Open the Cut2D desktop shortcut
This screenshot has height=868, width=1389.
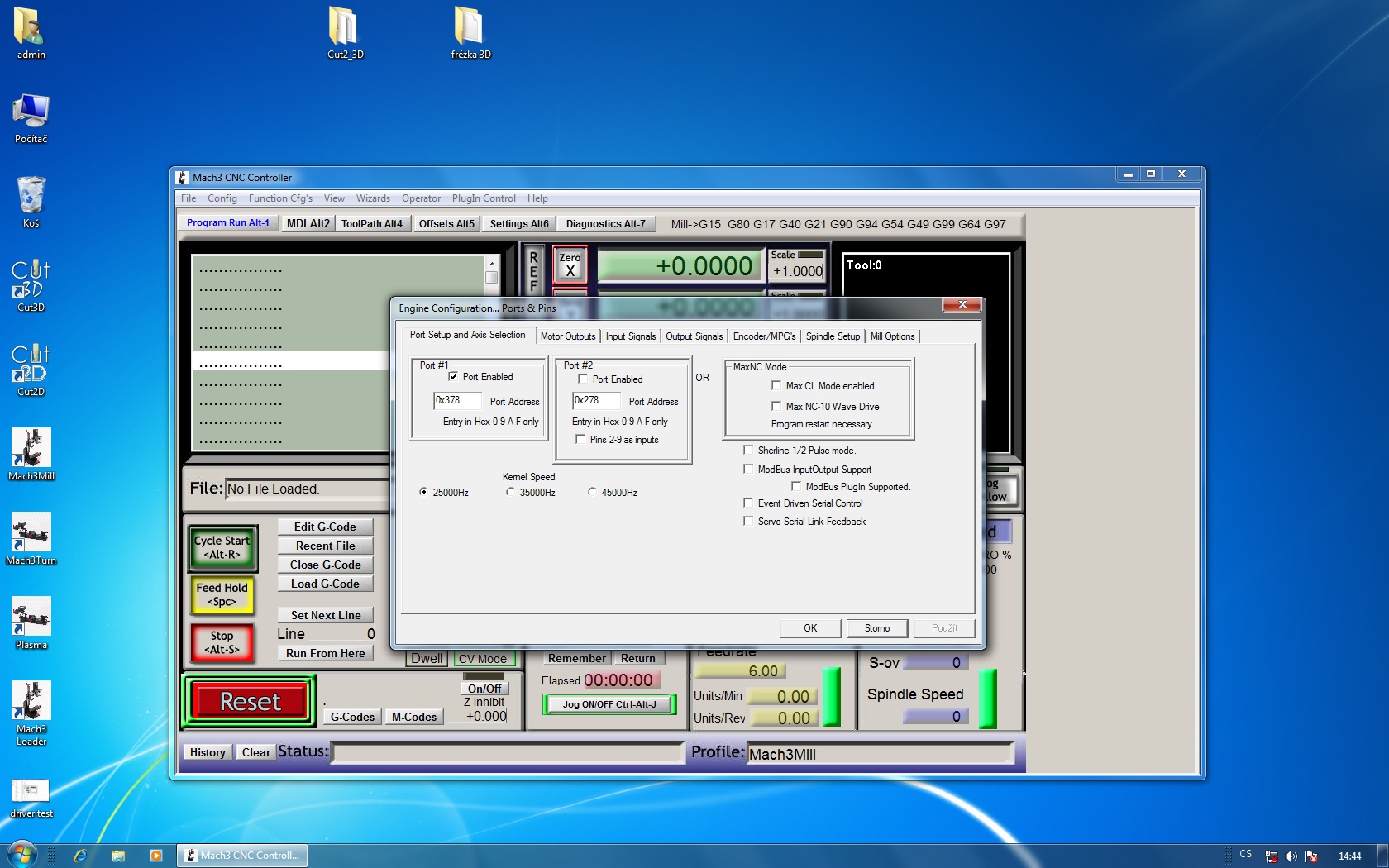31,365
